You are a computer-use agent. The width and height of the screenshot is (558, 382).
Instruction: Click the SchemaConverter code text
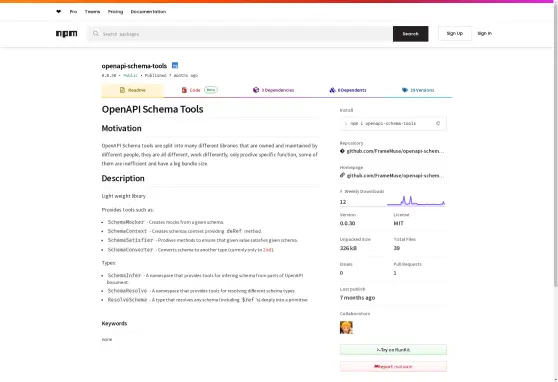coord(130,250)
